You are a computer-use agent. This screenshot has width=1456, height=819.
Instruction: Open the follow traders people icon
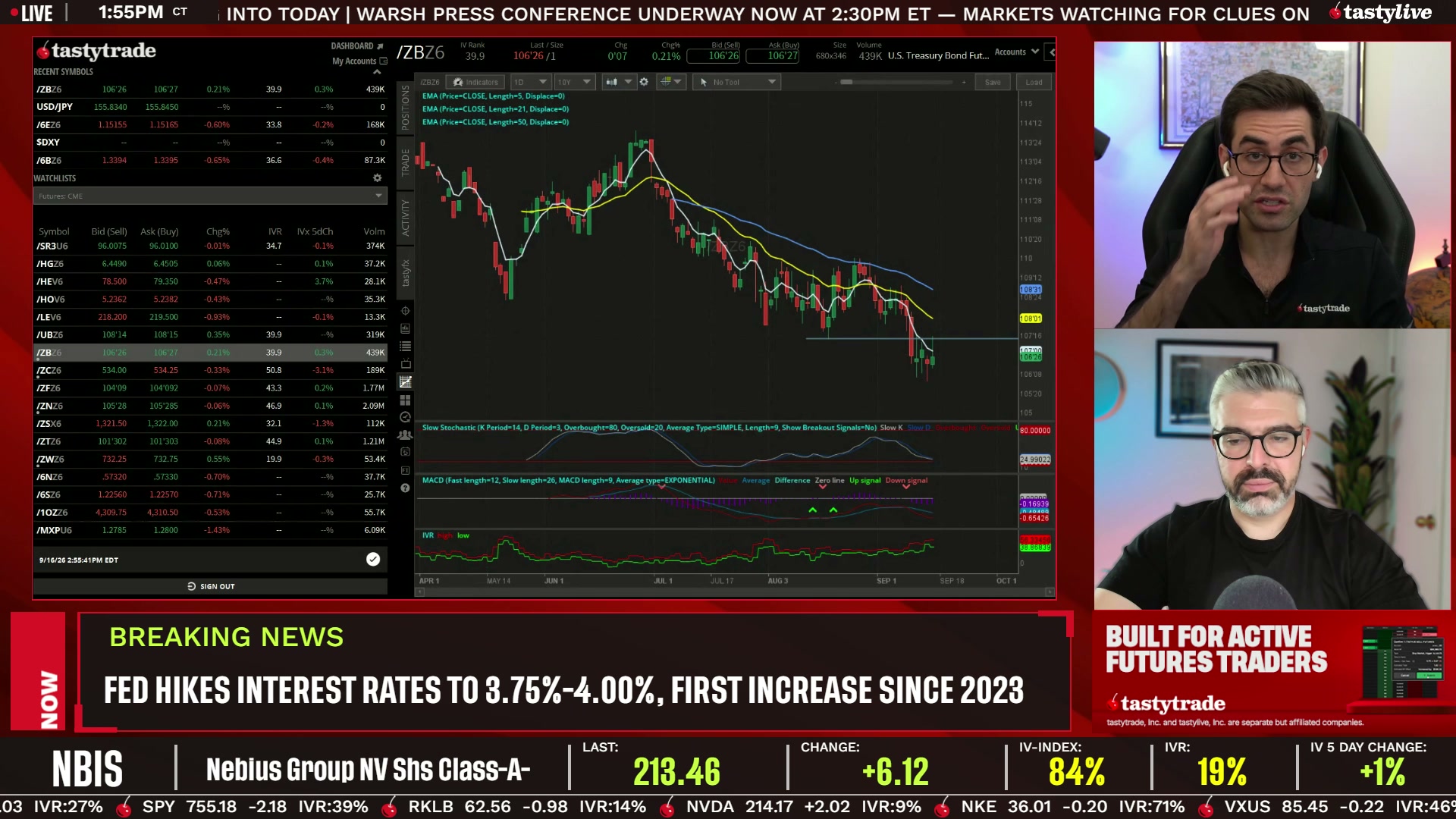coord(405,435)
